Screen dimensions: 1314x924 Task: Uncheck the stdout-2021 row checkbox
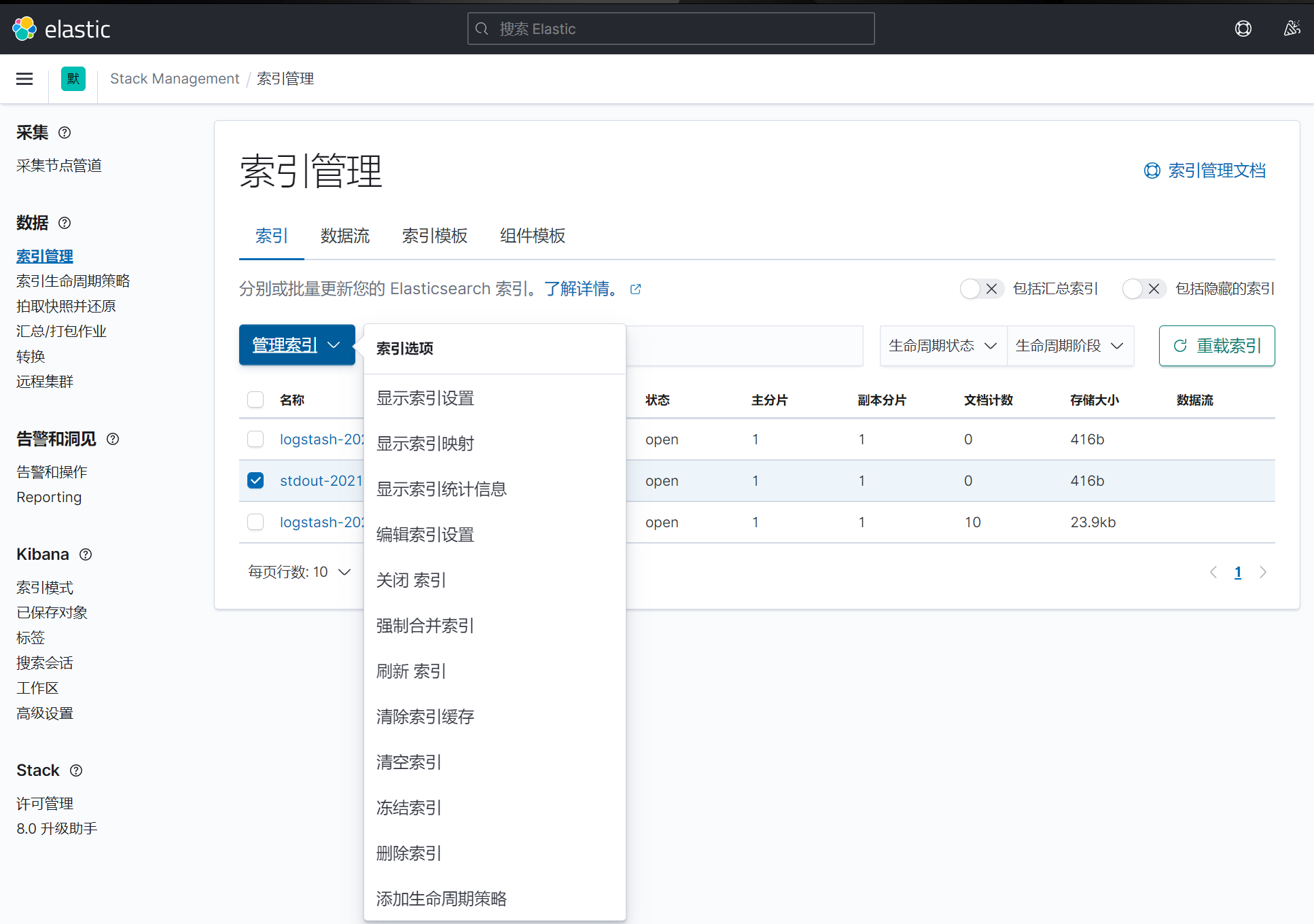click(x=255, y=481)
